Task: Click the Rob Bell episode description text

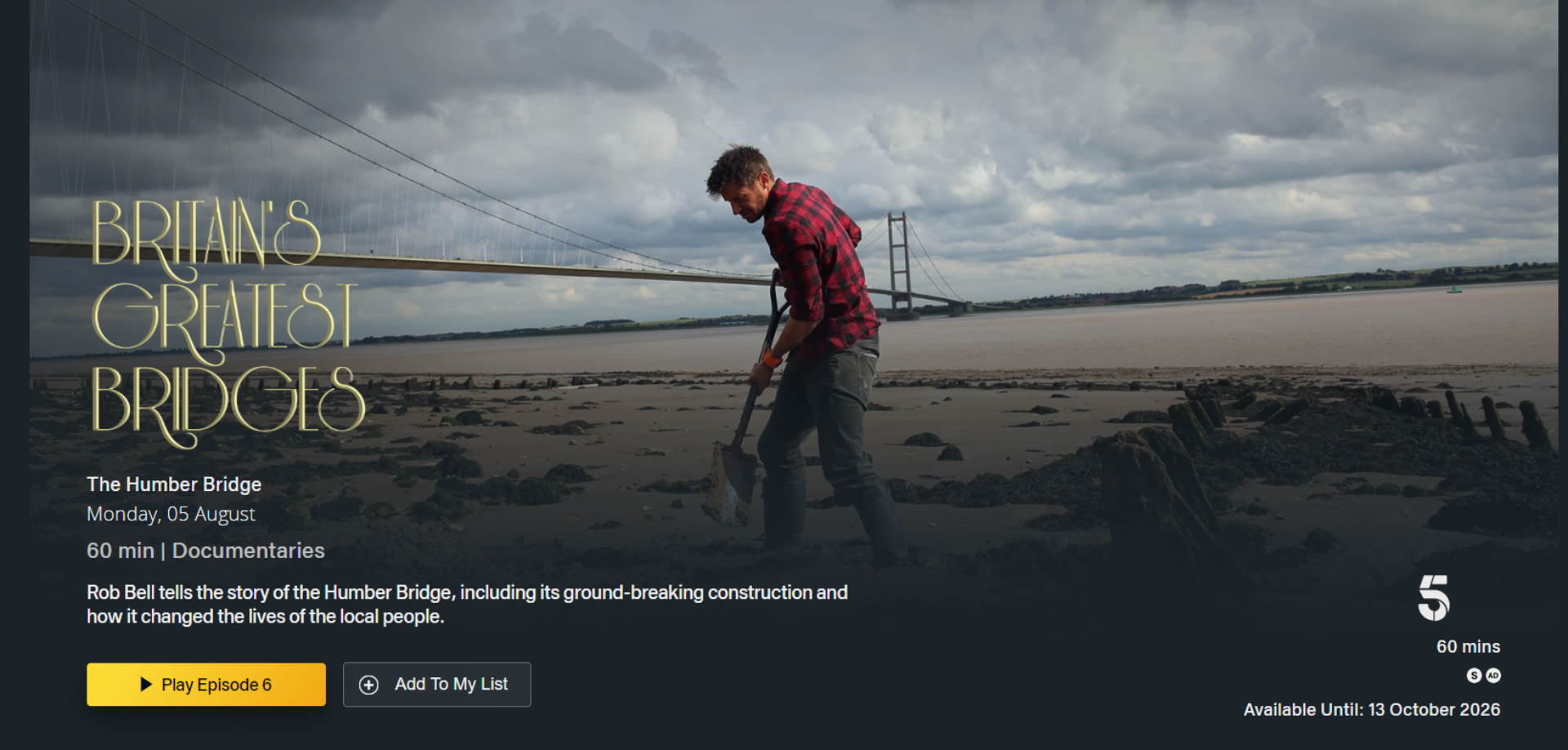Action: [467, 604]
